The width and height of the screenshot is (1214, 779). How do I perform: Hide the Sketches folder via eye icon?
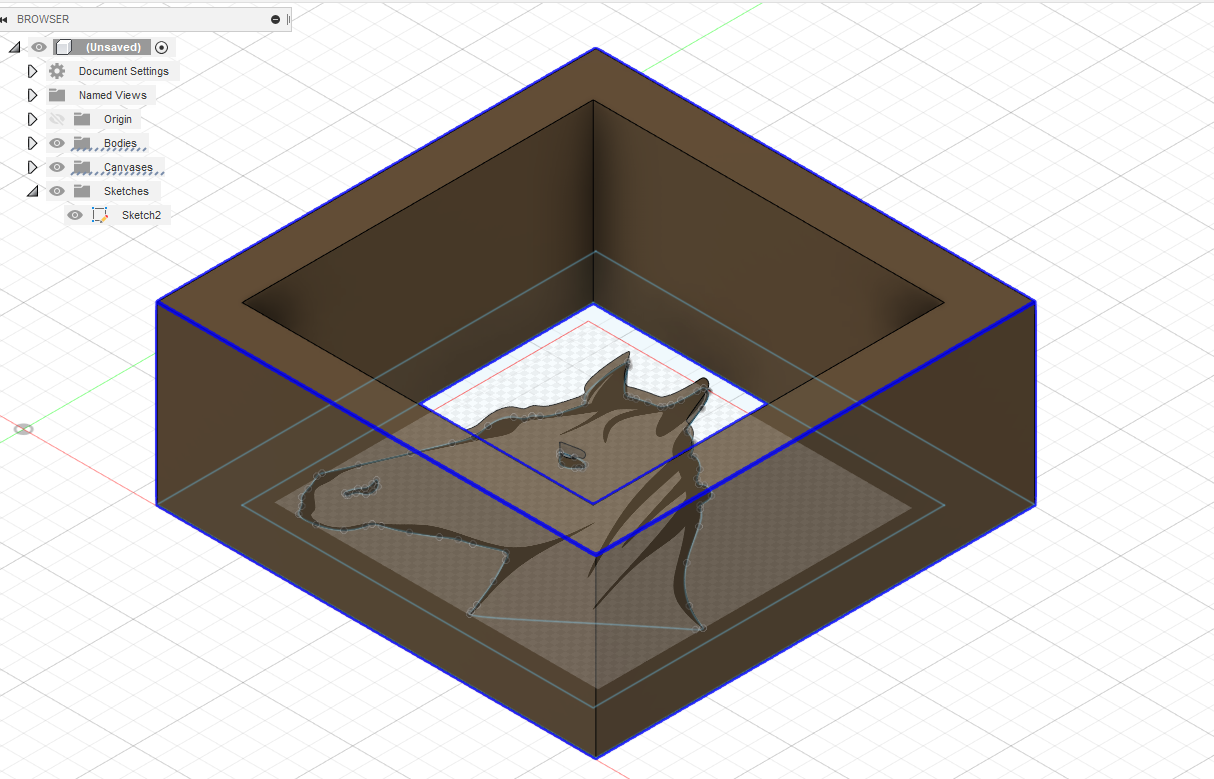[57, 191]
